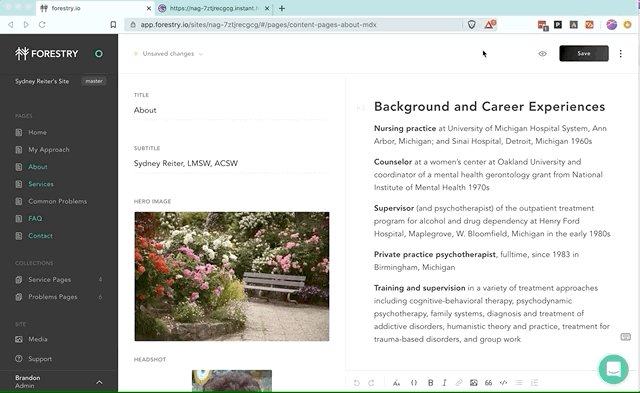This screenshot has width=640, height=393.
Task: Click the master branch badge
Action: coord(94,81)
